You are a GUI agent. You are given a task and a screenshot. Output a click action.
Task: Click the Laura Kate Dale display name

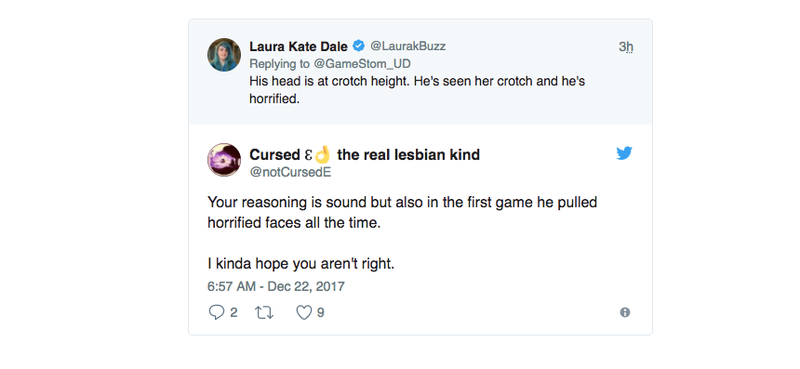[298, 46]
